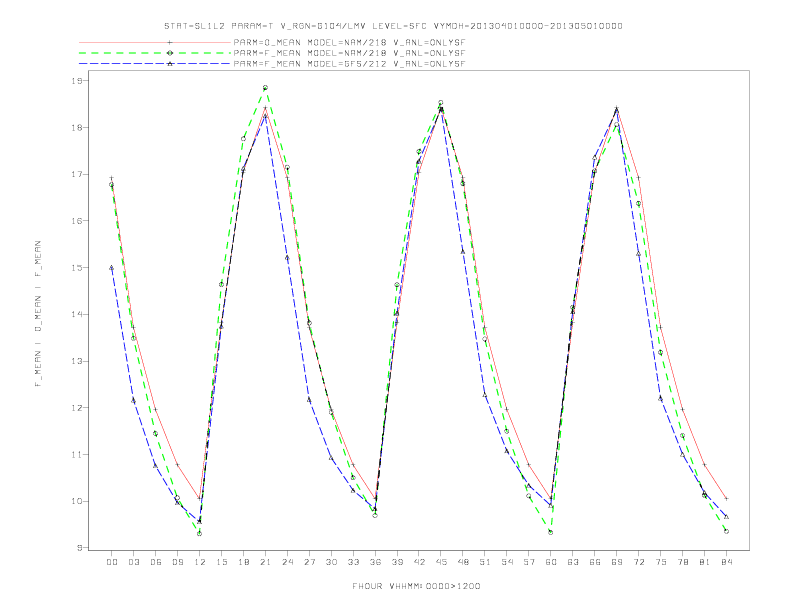The image size is (792, 612).
Task: Click the x-axis tick label 72
Action: 638,562
